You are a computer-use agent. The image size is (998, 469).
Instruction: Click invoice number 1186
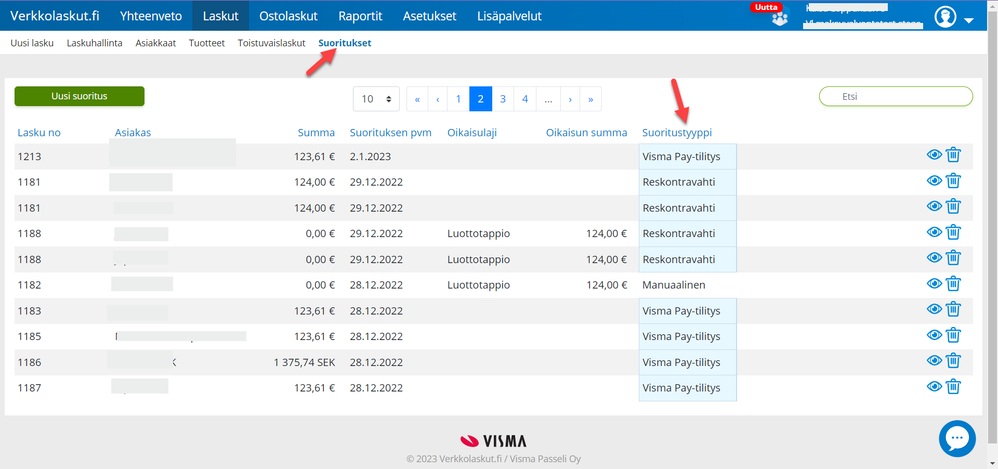(x=29, y=362)
